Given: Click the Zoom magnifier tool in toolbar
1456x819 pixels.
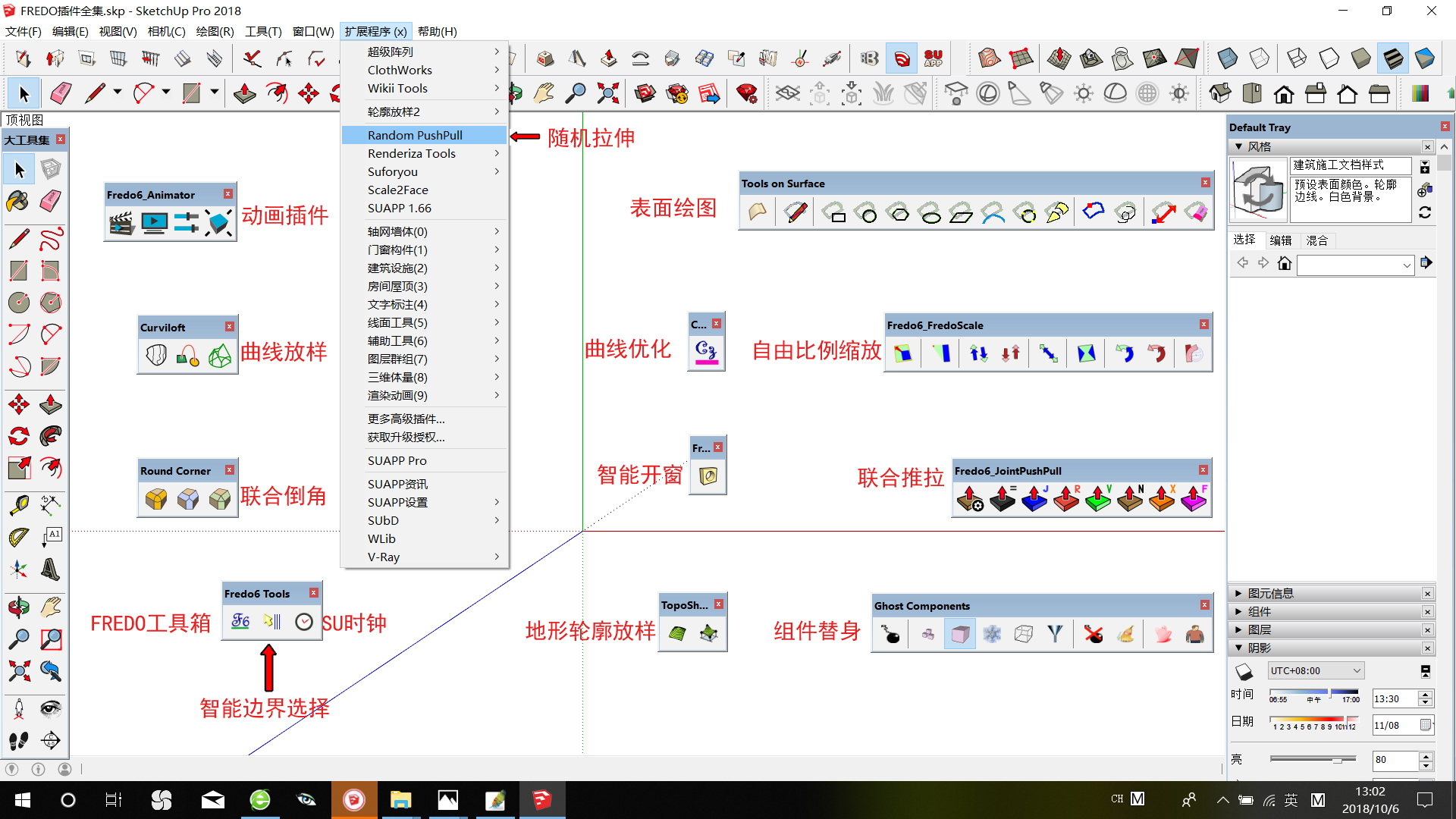Looking at the screenshot, I should [576, 93].
